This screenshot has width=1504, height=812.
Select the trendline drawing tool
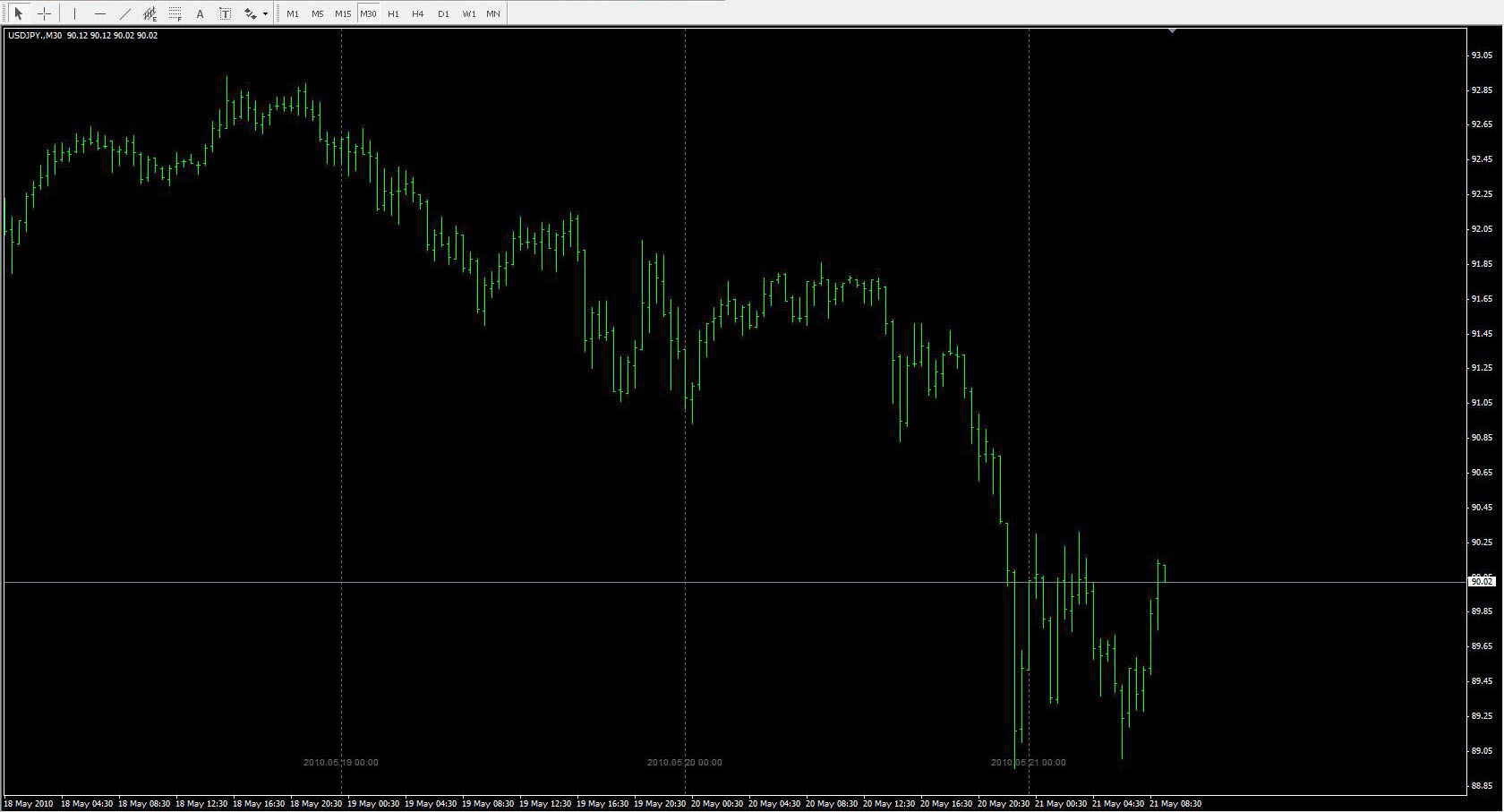click(125, 13)
